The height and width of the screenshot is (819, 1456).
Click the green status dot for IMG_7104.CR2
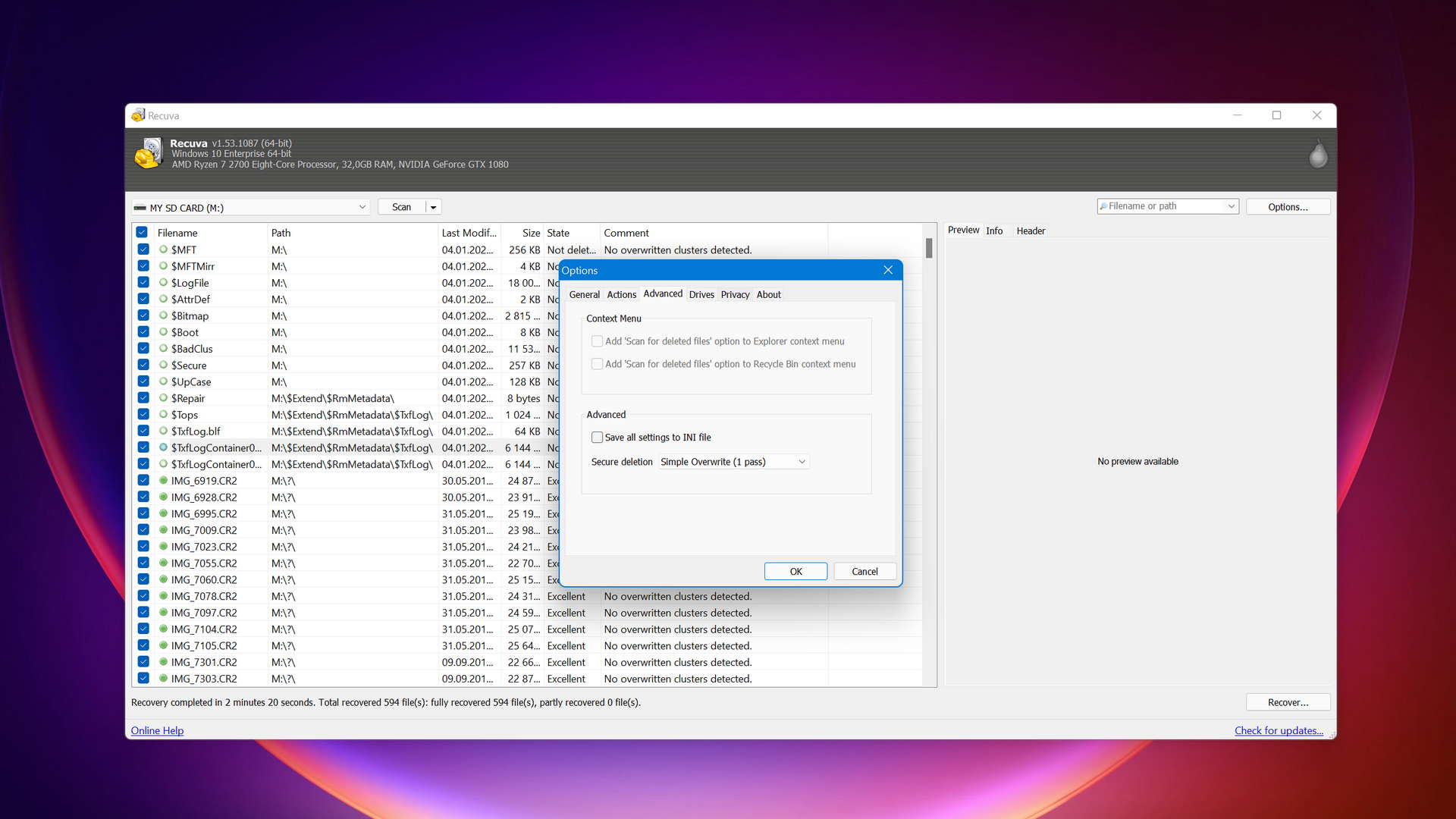pos(163,629)
